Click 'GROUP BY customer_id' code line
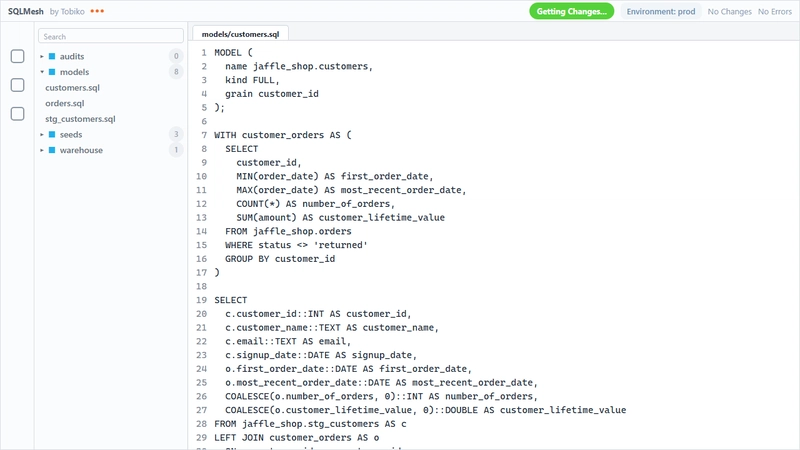 (280, 259)
